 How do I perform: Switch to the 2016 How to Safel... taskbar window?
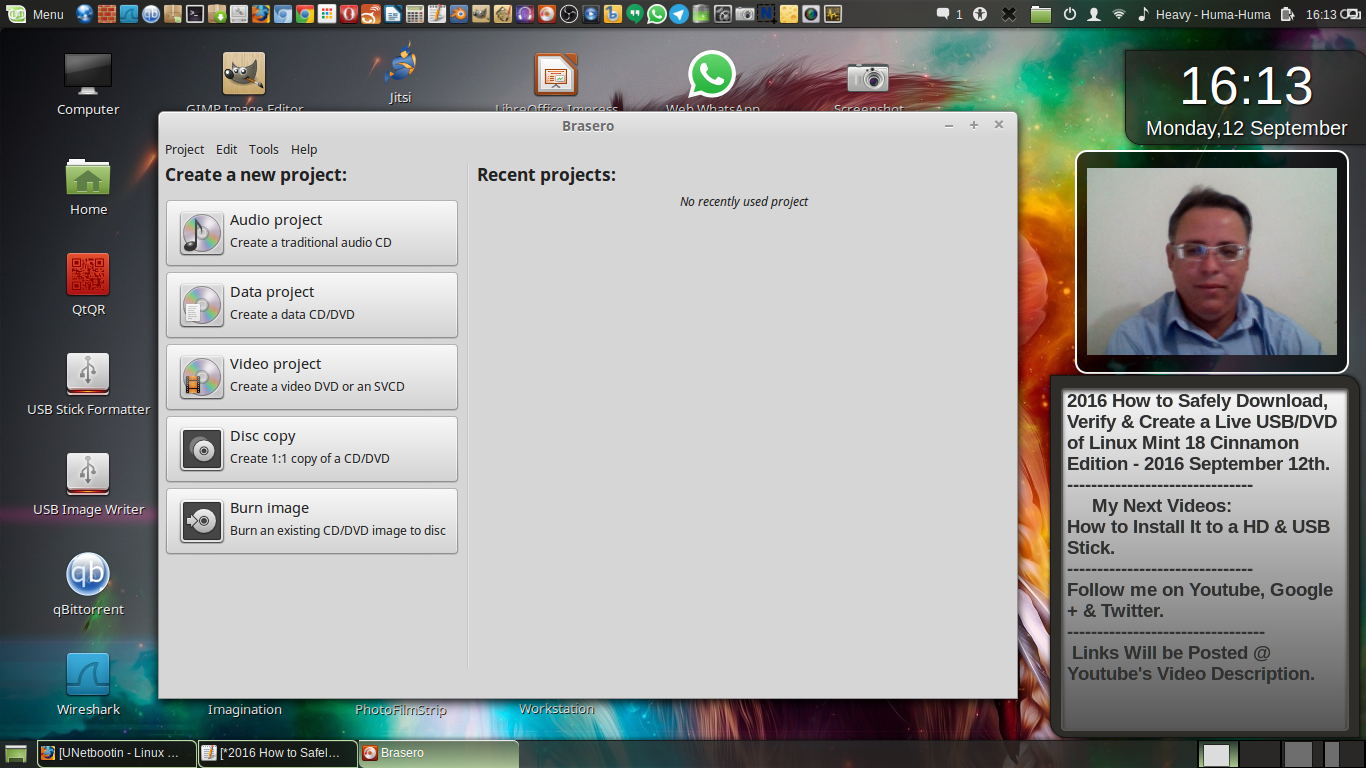[278, 753]
